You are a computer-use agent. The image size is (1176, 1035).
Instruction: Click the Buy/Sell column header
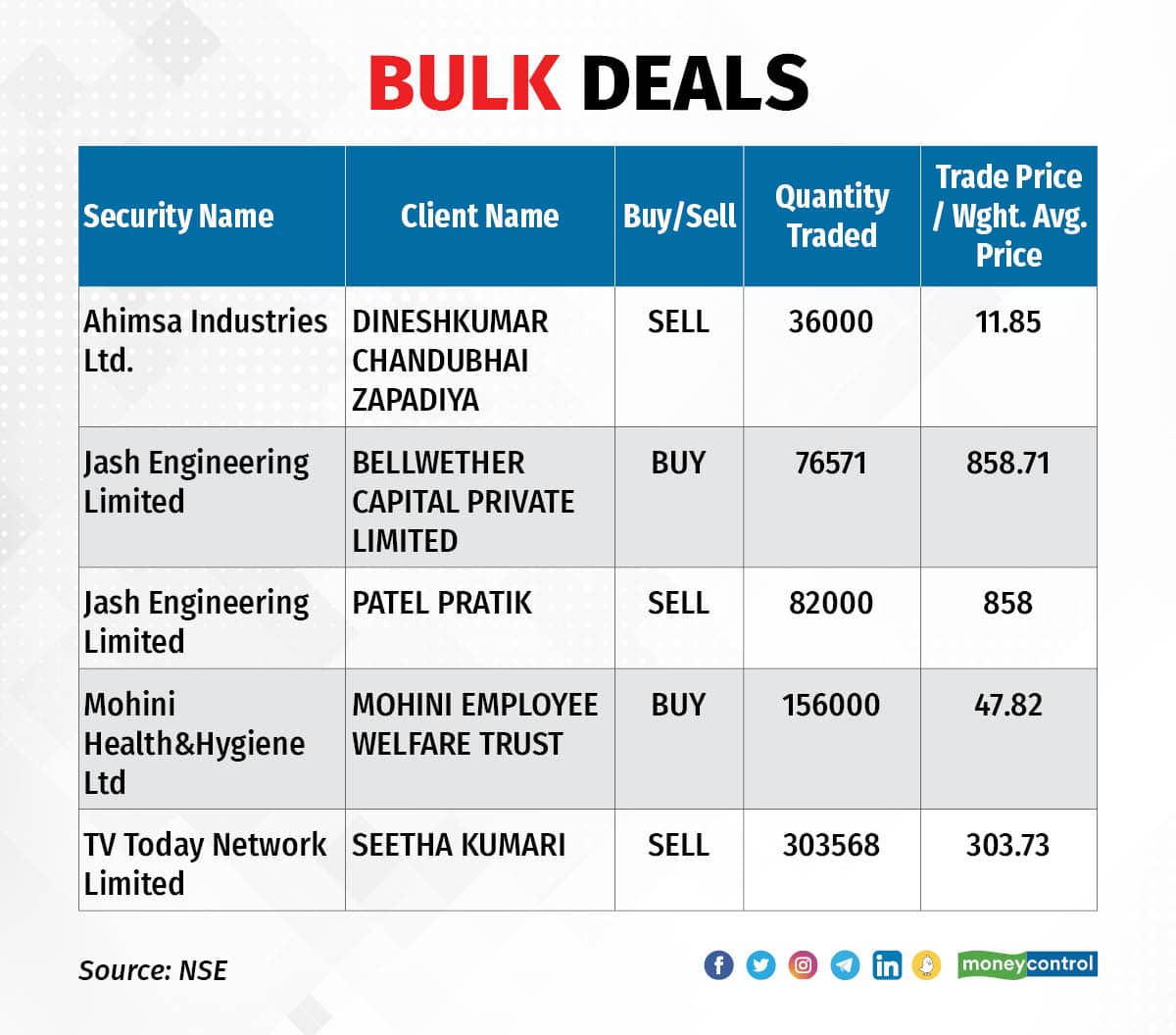pos(679,216)
